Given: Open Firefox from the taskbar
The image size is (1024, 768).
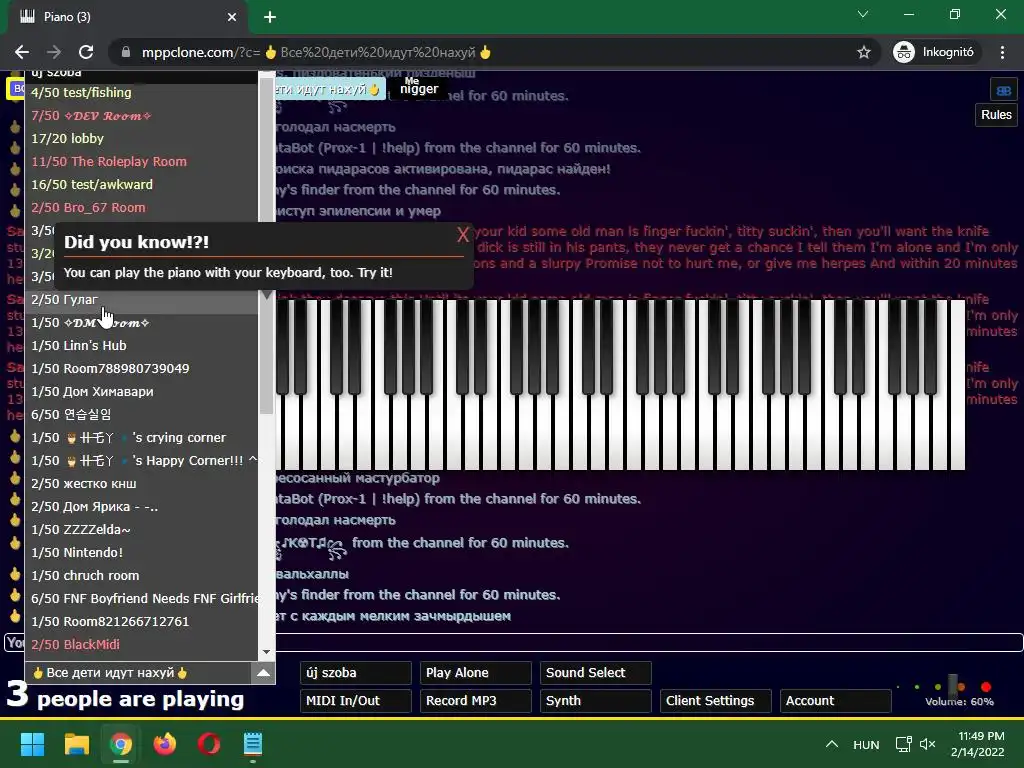Looking at the screenshot, I should click(x=165, y=744).
